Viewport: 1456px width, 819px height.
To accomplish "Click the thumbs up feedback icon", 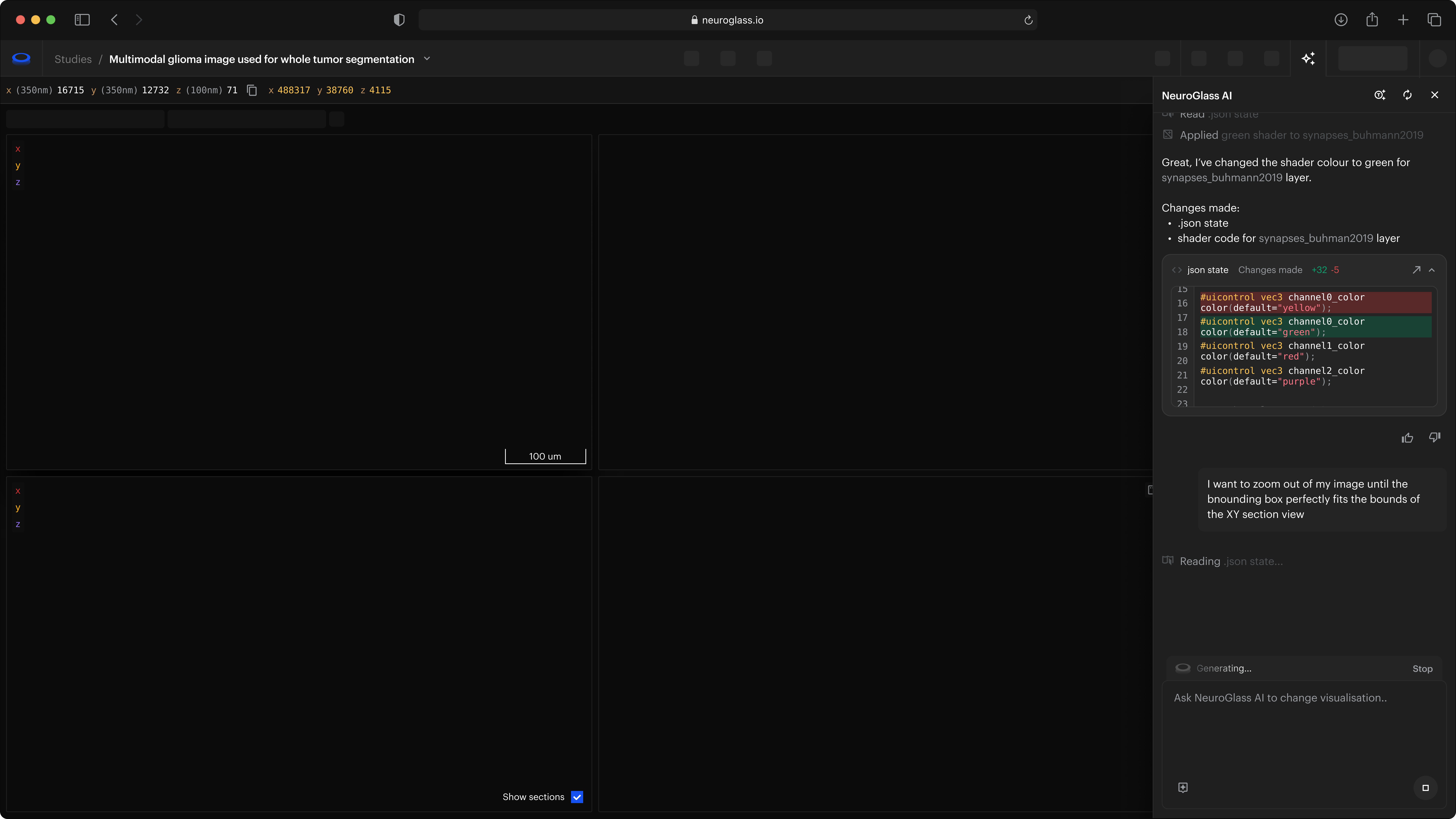I will click(x=1407, y=438).
